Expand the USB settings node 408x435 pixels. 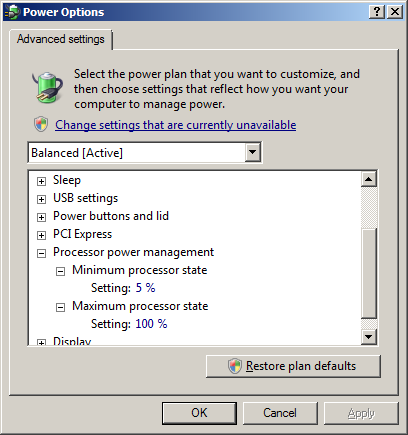(41, 199)
